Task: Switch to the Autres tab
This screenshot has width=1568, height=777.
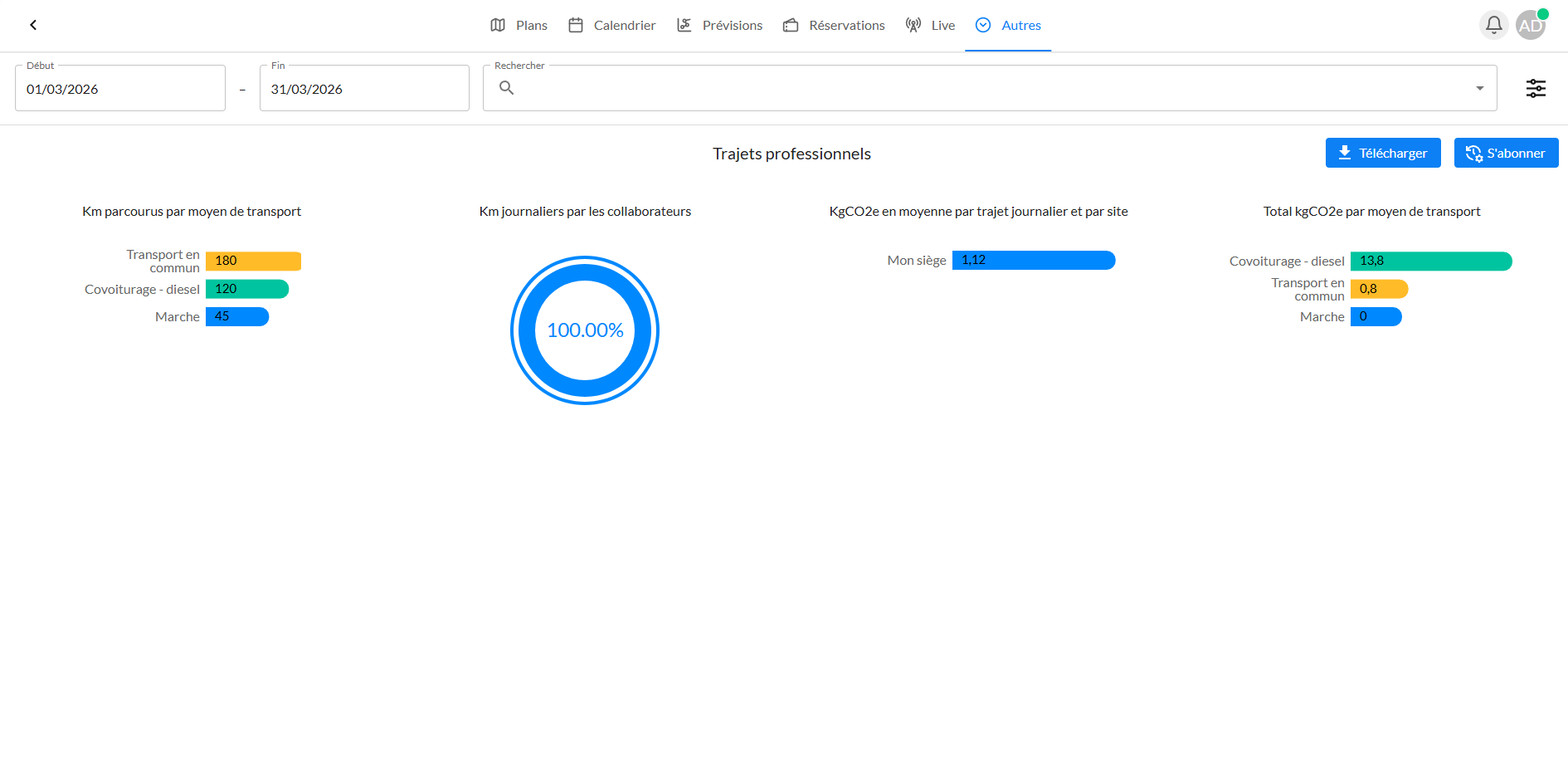Action: (x=1021, y=25)
